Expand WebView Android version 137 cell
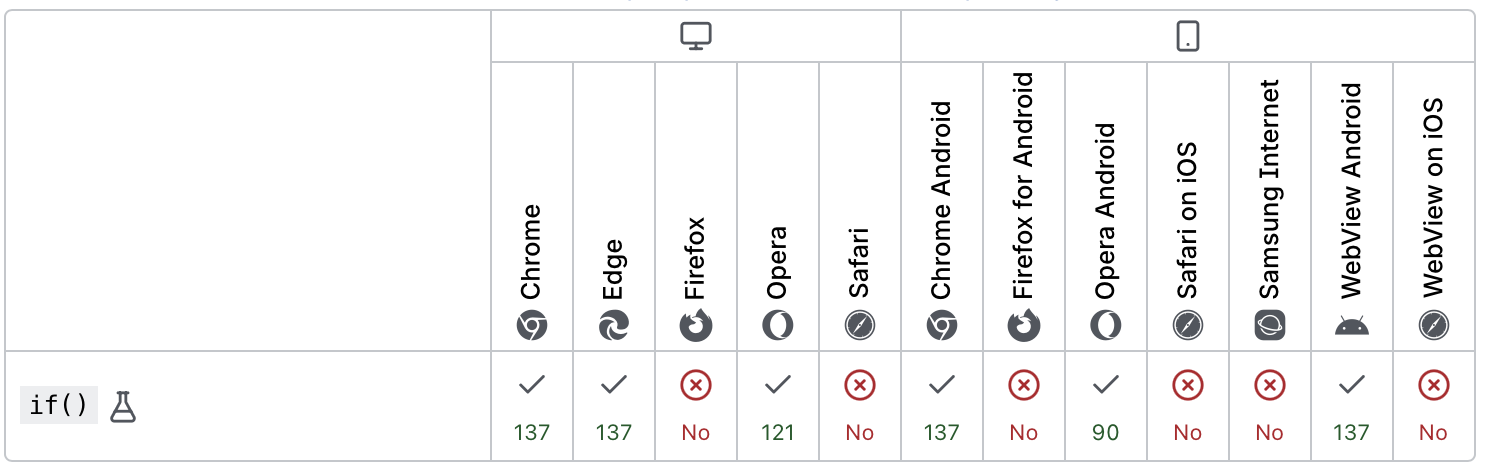 [x=1351, y=406]
